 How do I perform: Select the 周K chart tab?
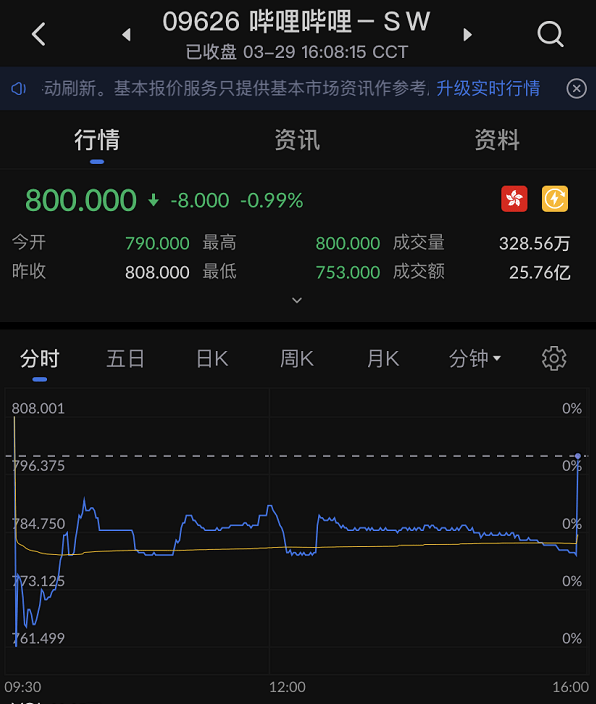(x=296, y=359)
